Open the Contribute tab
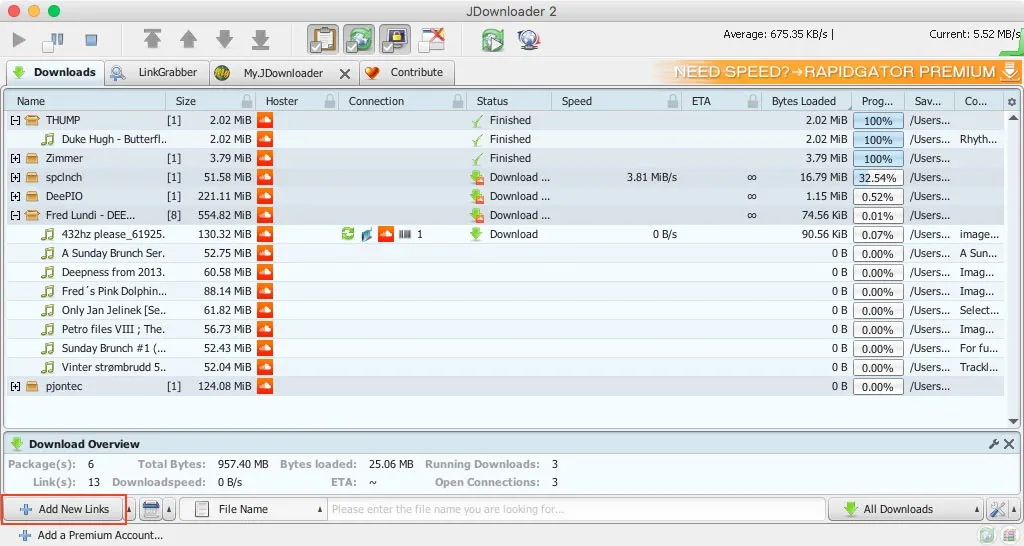This screenshot has height=546, width=1024. click(406, 72)
